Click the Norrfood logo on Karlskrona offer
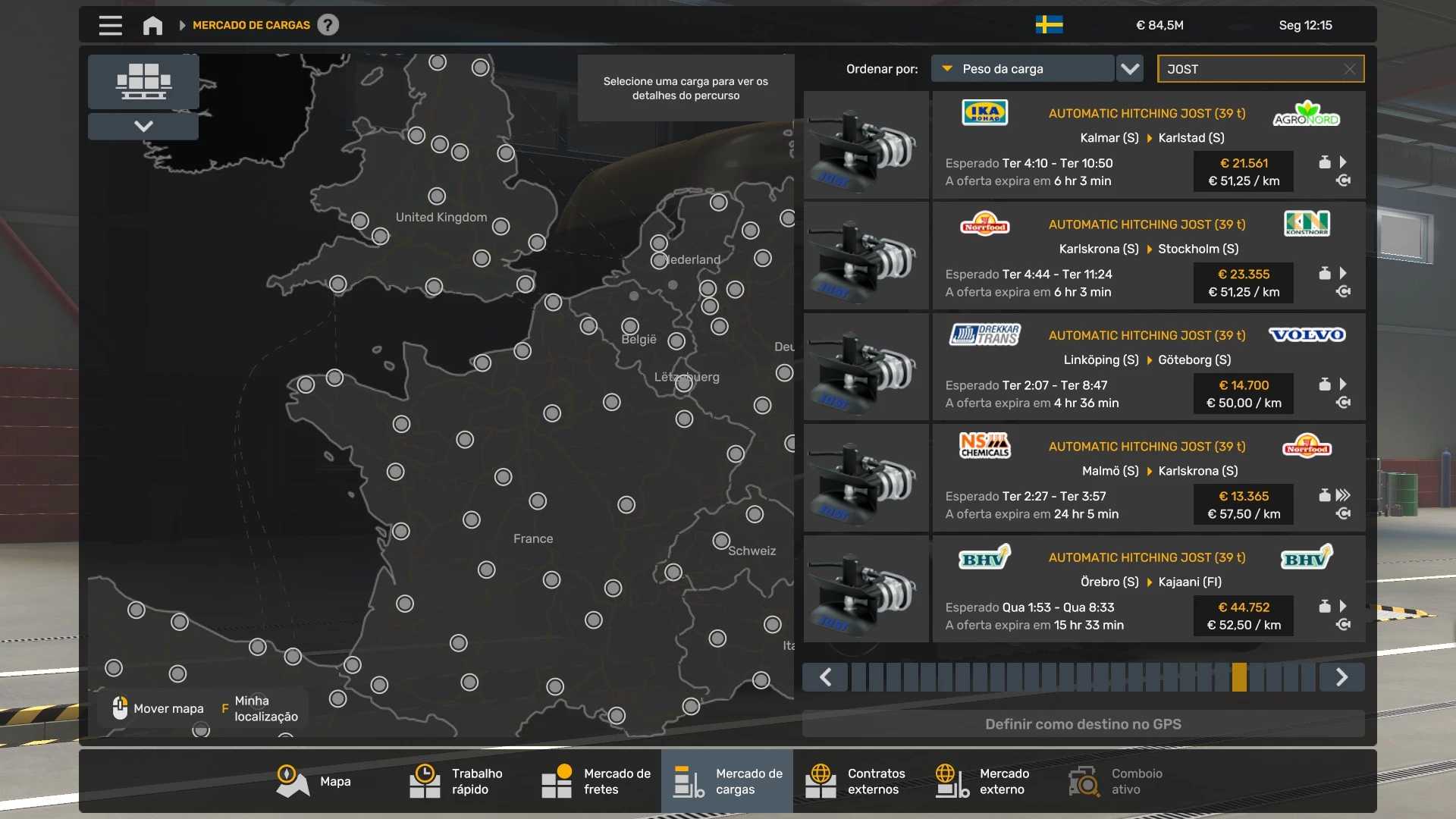 (x=984, y=224)
